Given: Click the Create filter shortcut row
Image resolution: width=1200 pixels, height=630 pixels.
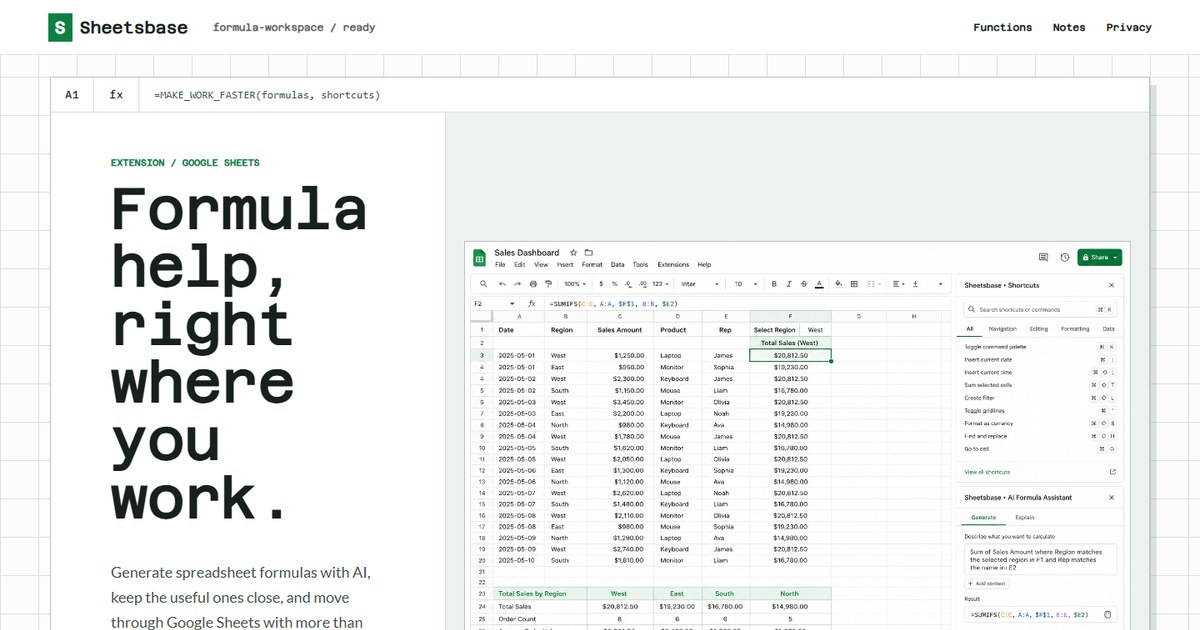Looking at the screenshot, I should (x=1040, y=398).
